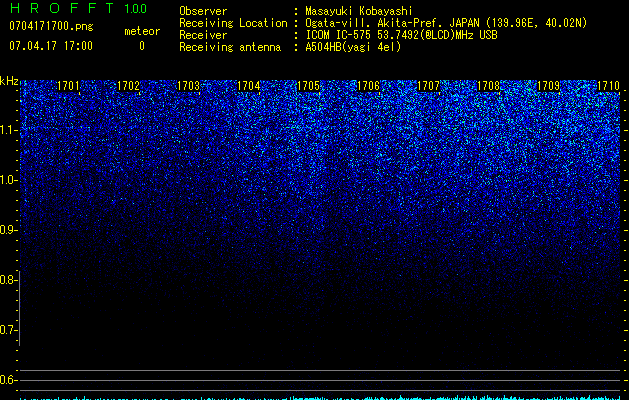Click antenna value A504HB(yagi 4el)
629x400 pixels.
point(353,47)
